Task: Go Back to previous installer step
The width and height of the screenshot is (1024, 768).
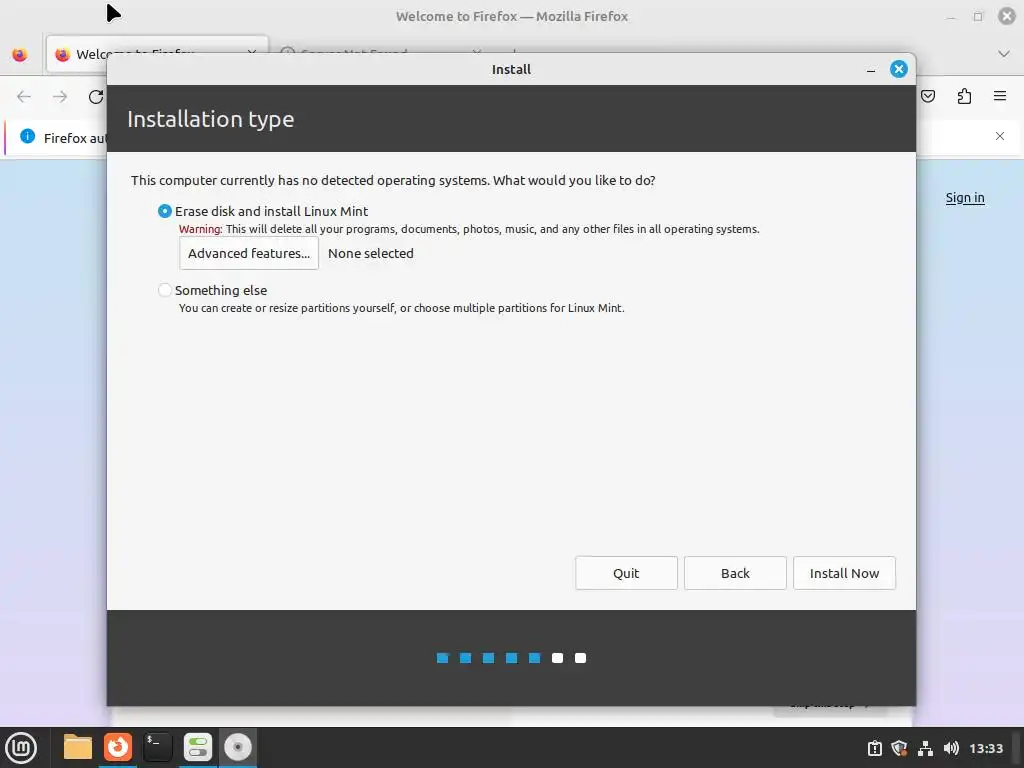Action: click(735, 573)
